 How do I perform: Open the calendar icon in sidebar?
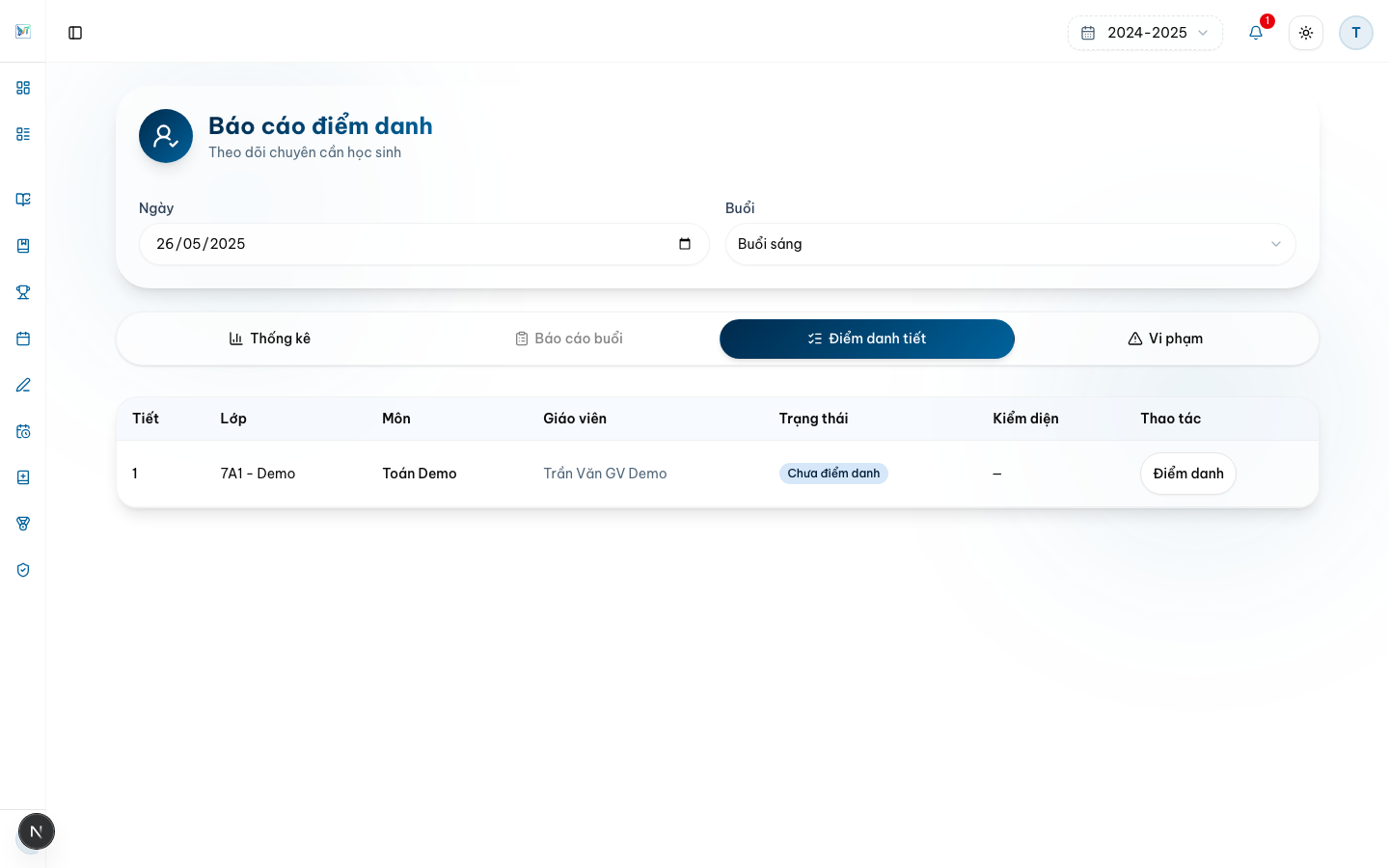click(x=23, y=339)
